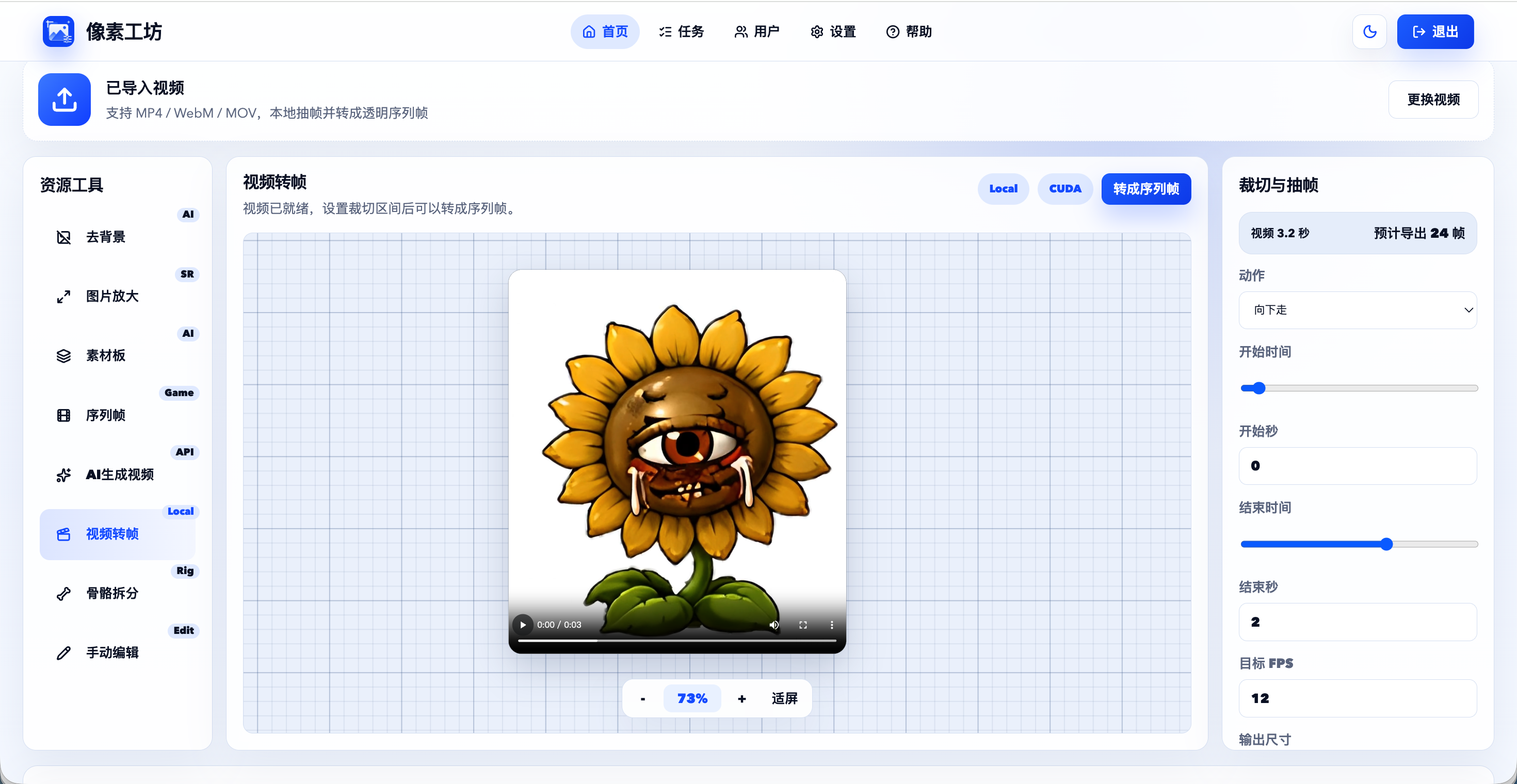Screen dimensions: 1517x784
Task: Select the 序列帧 film icon
Action: click(x=63, y=416)
